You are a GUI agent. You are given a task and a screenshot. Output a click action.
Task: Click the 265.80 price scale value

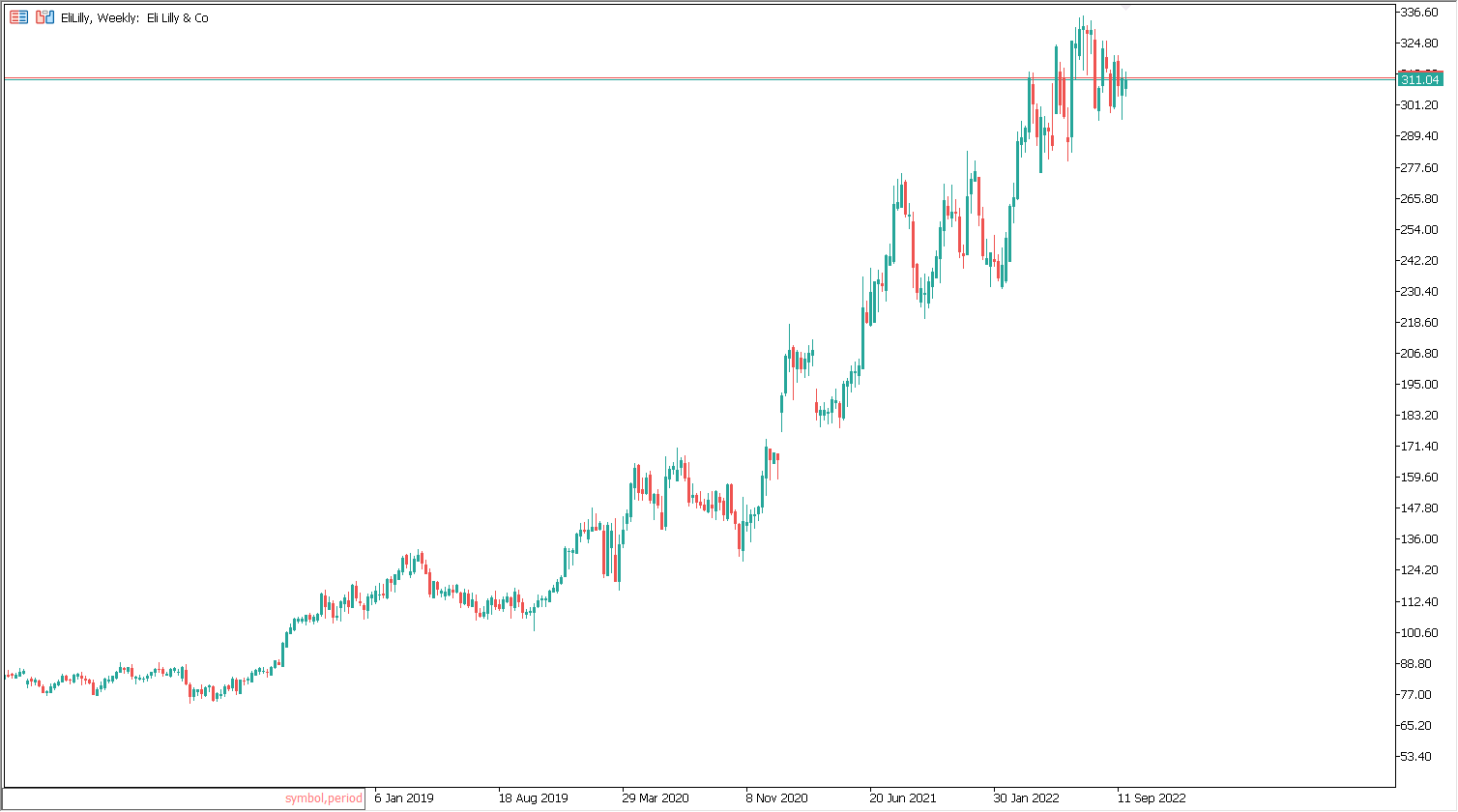(x=1420, y=199)
